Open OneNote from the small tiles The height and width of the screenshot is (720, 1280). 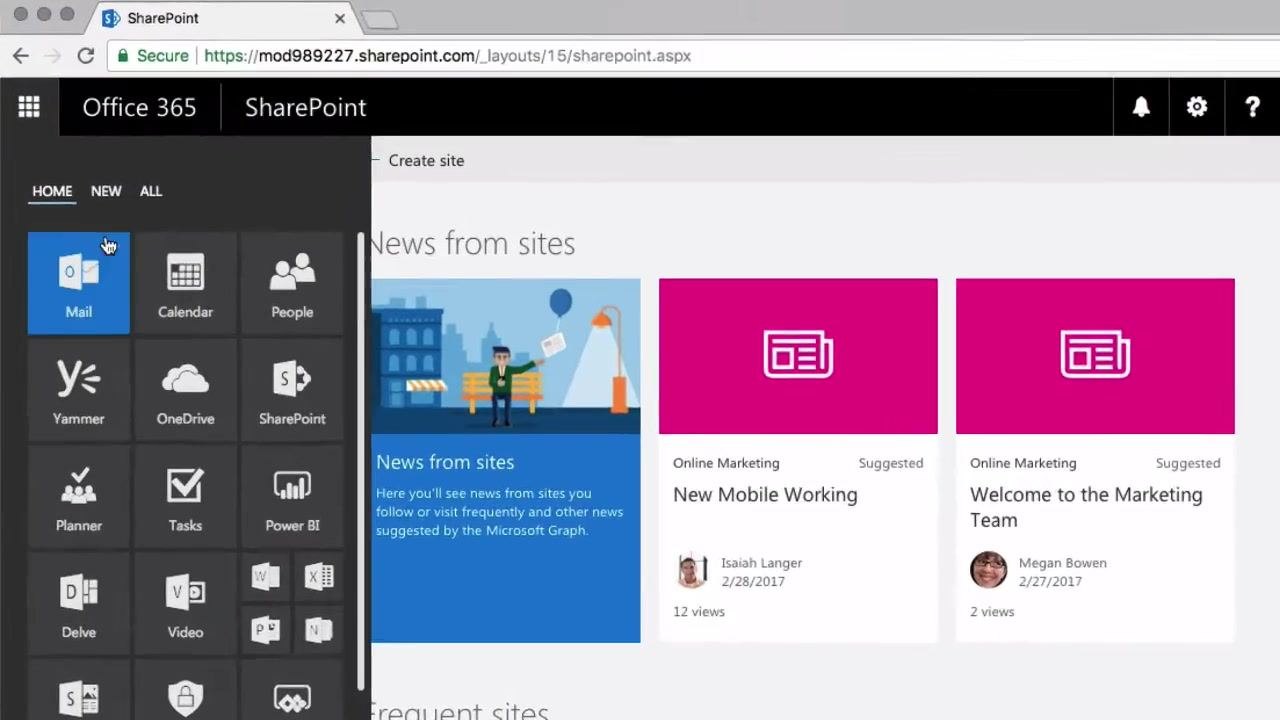click(319, 630)
